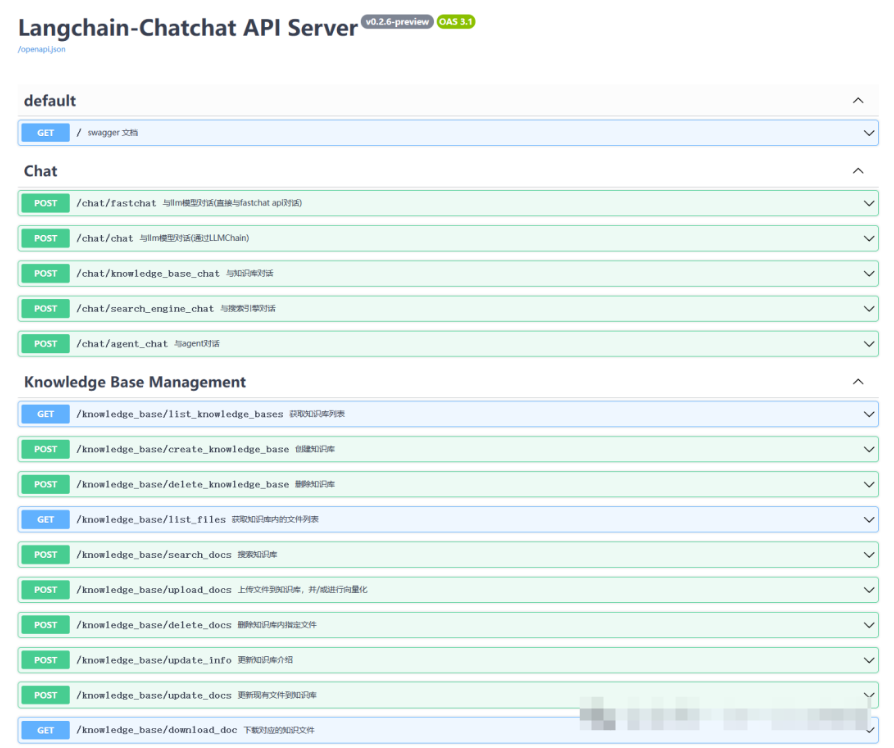Expand delete_knowledge_base endpoint arrow
The image size is (894, 748).
pyautogui.click(x=869, y=485)
